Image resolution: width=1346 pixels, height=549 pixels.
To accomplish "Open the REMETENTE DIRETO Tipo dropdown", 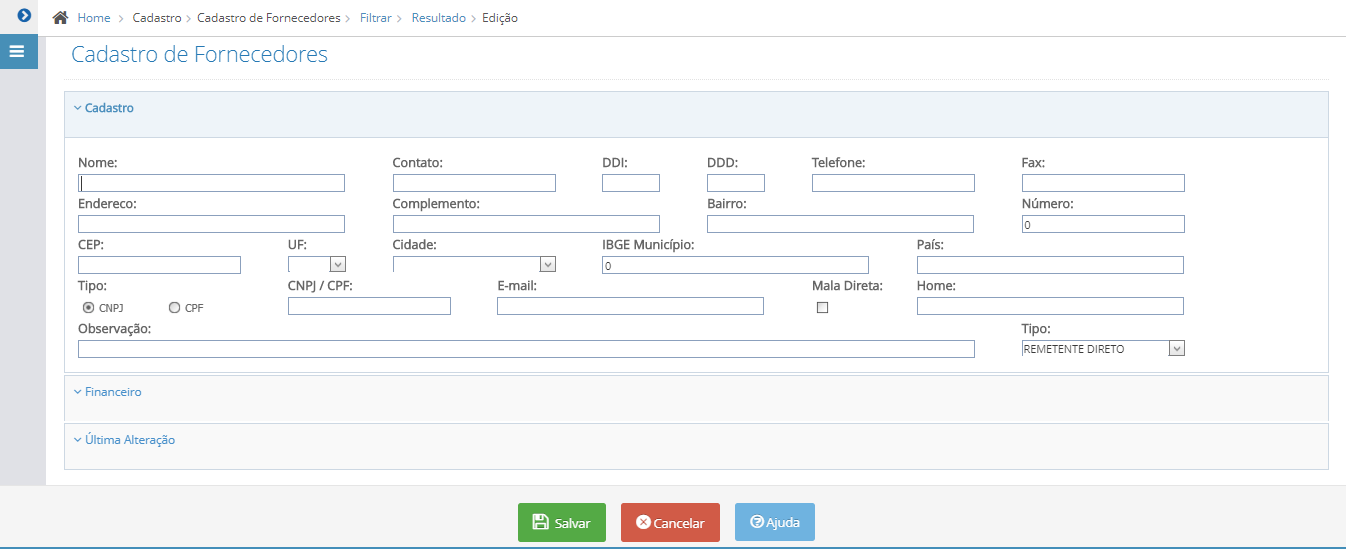I will click(1103, 349).
